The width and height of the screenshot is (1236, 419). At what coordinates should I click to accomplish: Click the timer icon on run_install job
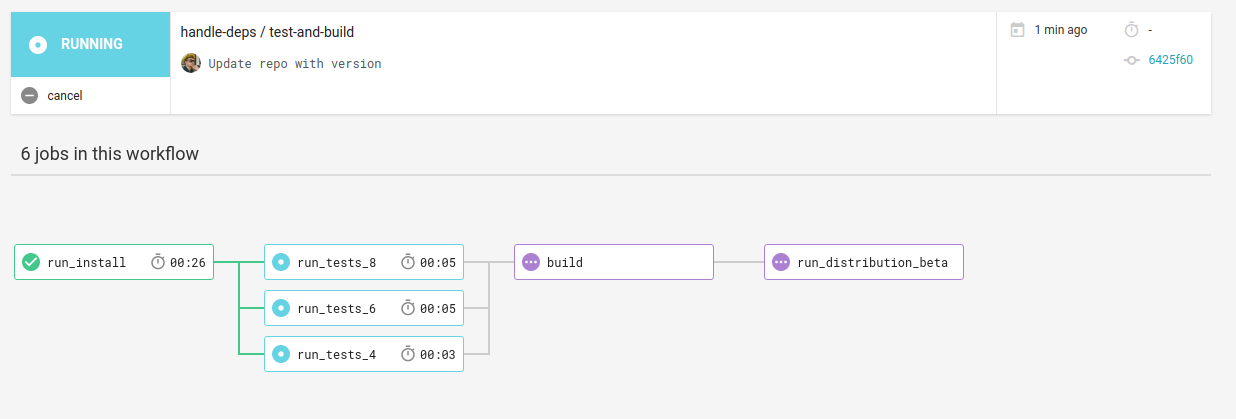158,262
